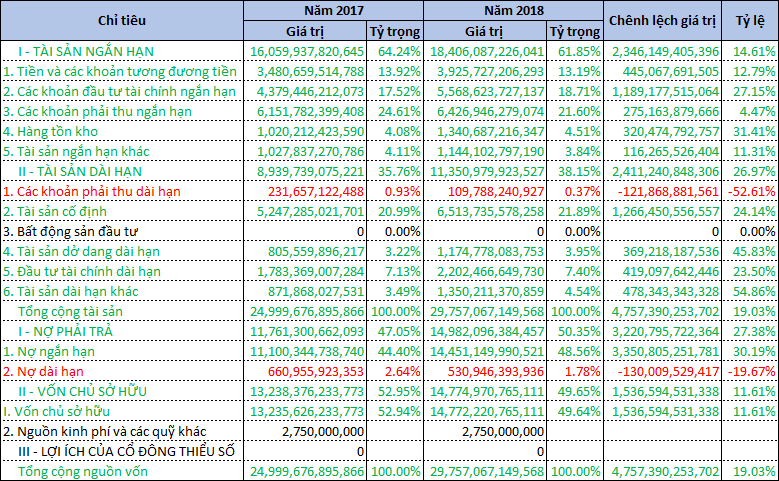Viewport: 779px width, 481px height.
Task: Click the 'Năm 2018' header cell
Action: coord(514,10)
